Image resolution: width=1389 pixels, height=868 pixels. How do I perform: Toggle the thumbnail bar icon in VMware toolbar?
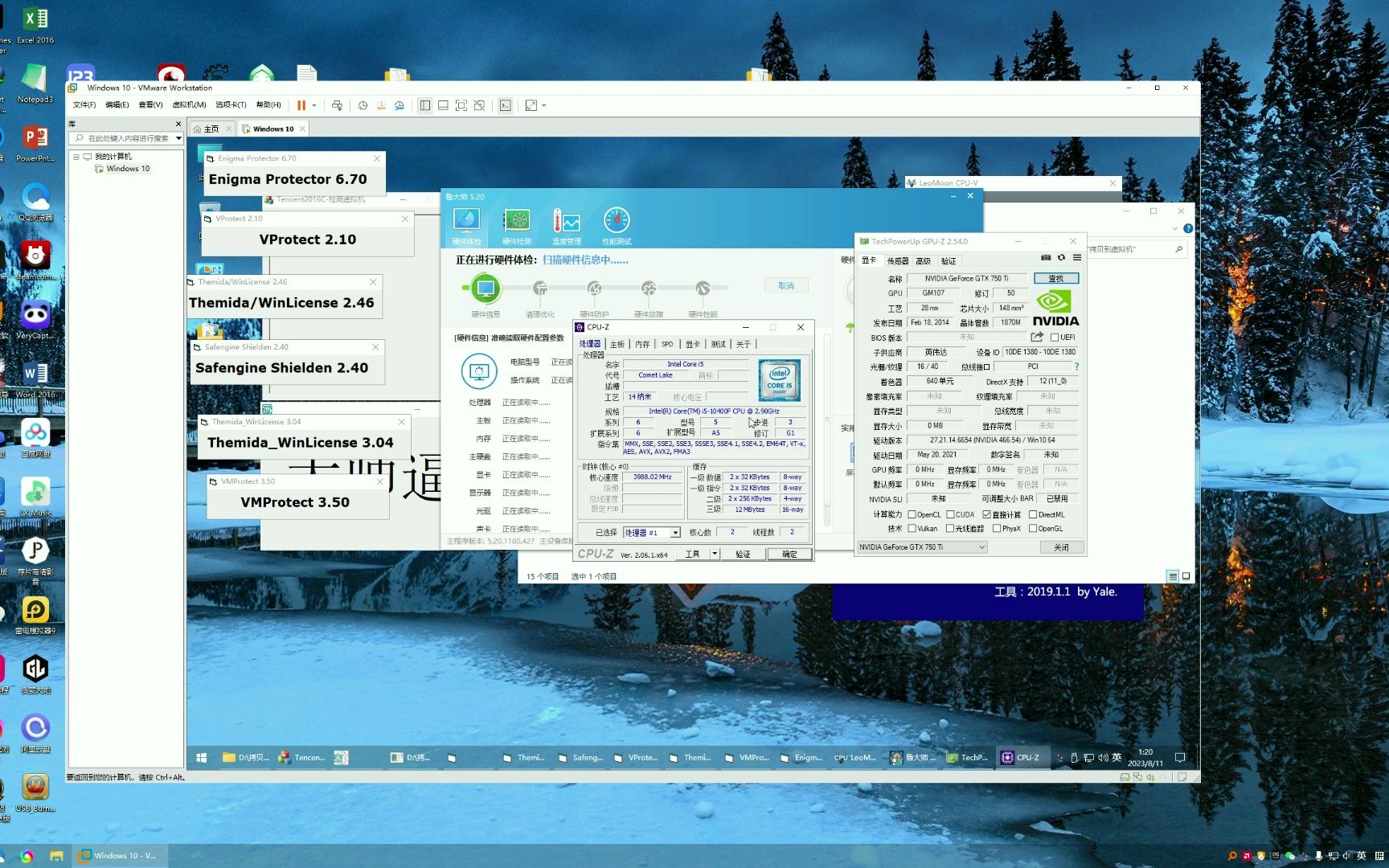[443, 105]
